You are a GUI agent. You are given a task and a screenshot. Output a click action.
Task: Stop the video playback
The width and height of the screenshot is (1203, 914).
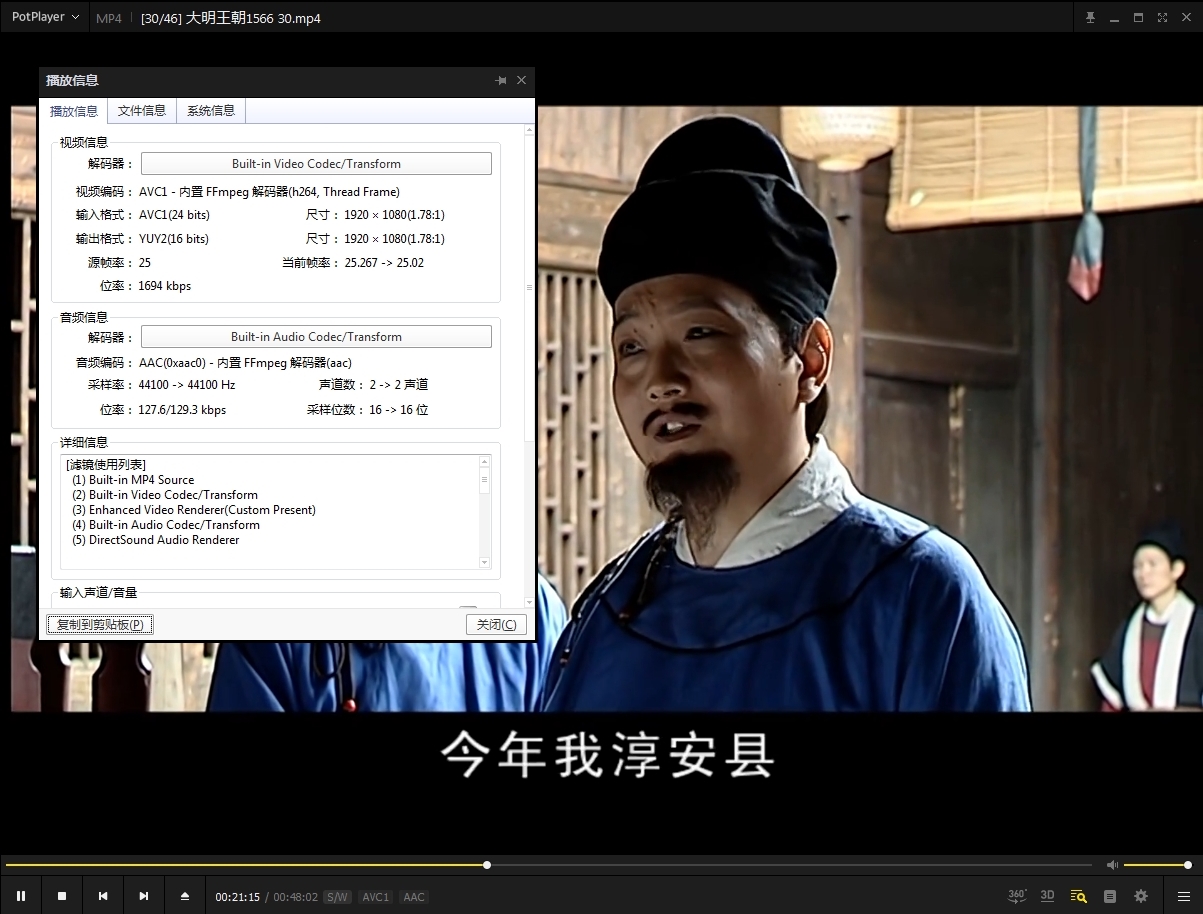[62, 896]
